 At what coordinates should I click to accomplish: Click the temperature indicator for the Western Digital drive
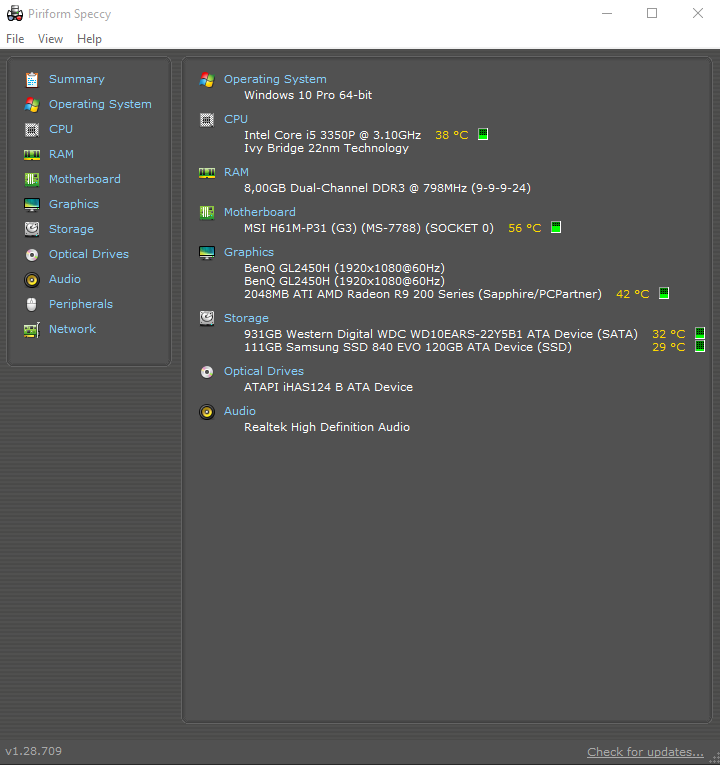click(x=700, y=333)
